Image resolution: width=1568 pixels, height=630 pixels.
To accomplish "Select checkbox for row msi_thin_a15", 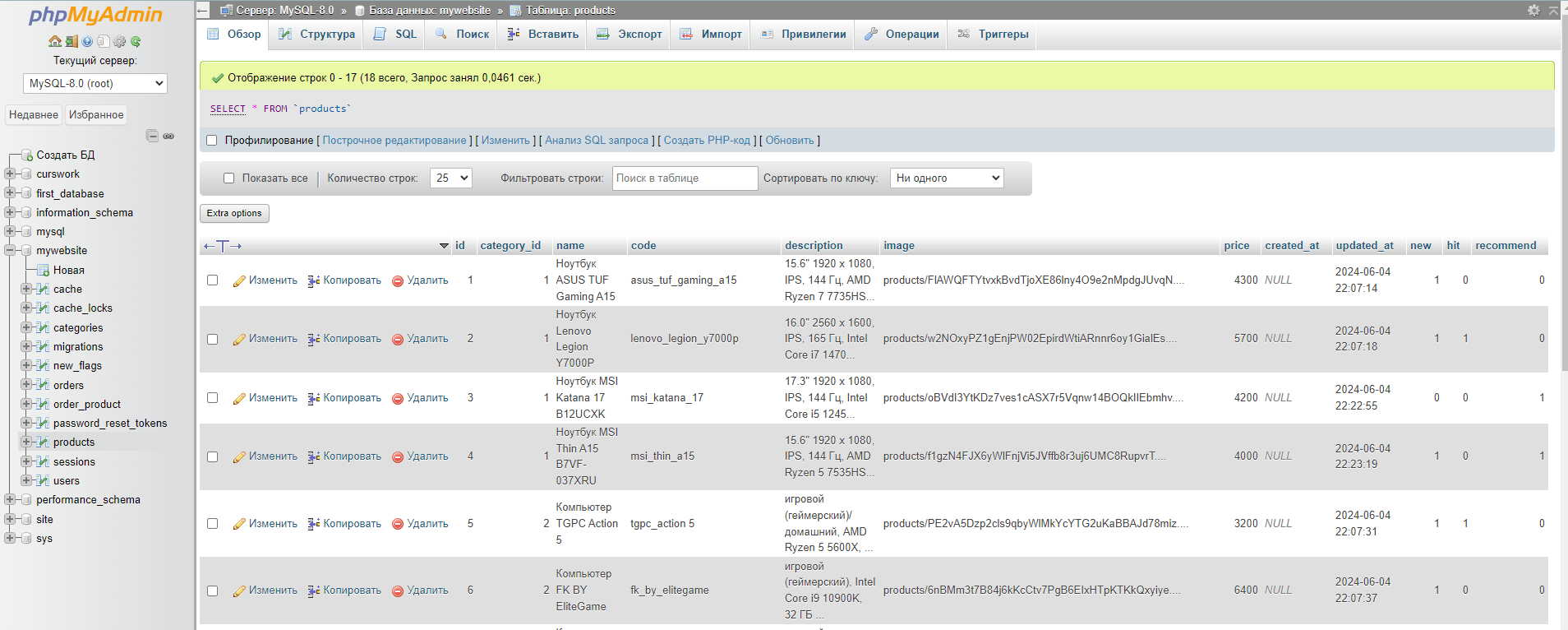I will (213, 456).
